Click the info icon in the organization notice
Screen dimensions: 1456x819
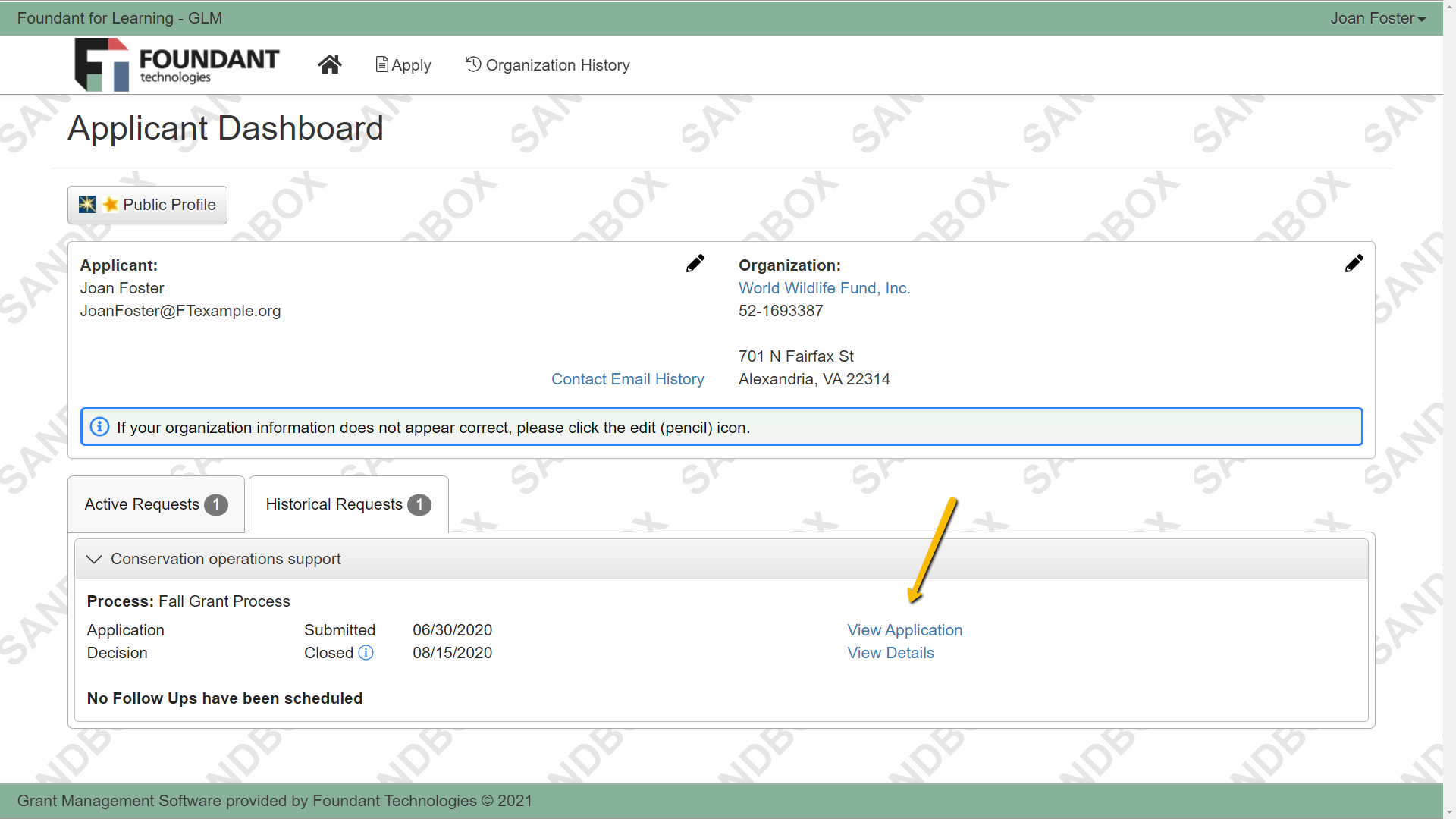[x=99, y=427]
